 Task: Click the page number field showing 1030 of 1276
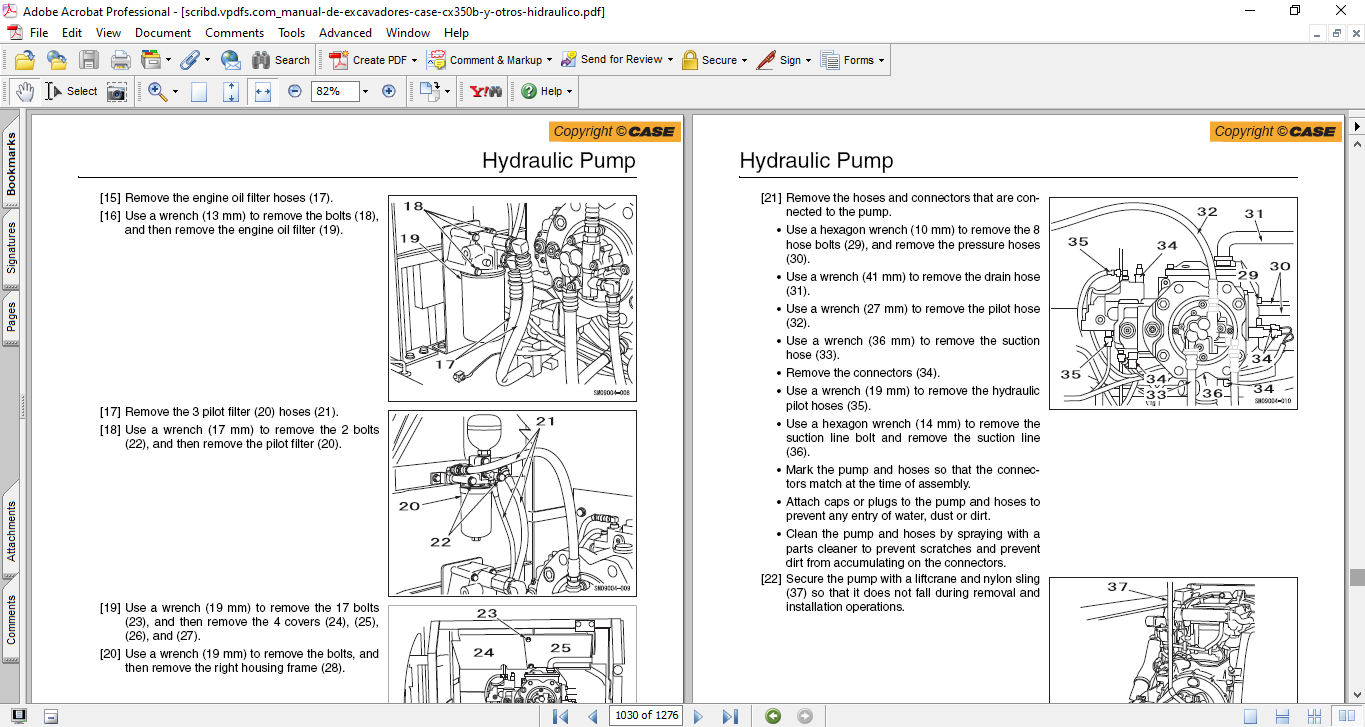tap(646, 716)
